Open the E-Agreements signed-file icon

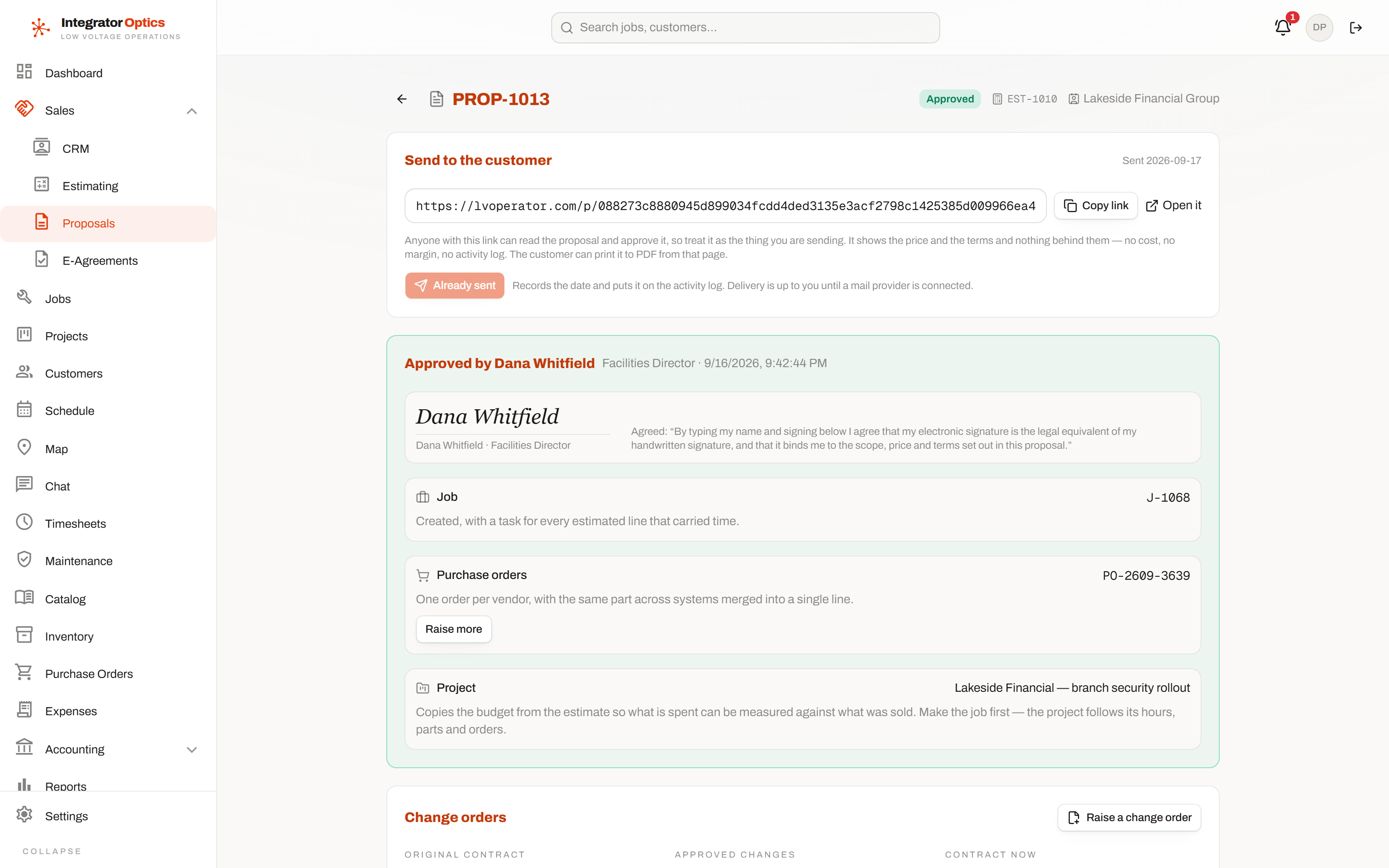point(41,259)
